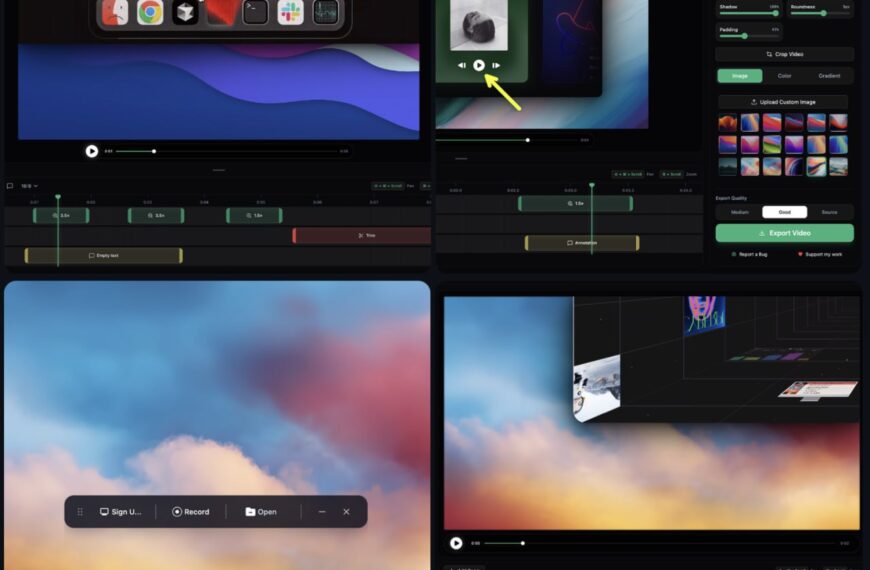Open Slack from the dock
This screenshot has height=570, width=870.
[x=290, y=12]
